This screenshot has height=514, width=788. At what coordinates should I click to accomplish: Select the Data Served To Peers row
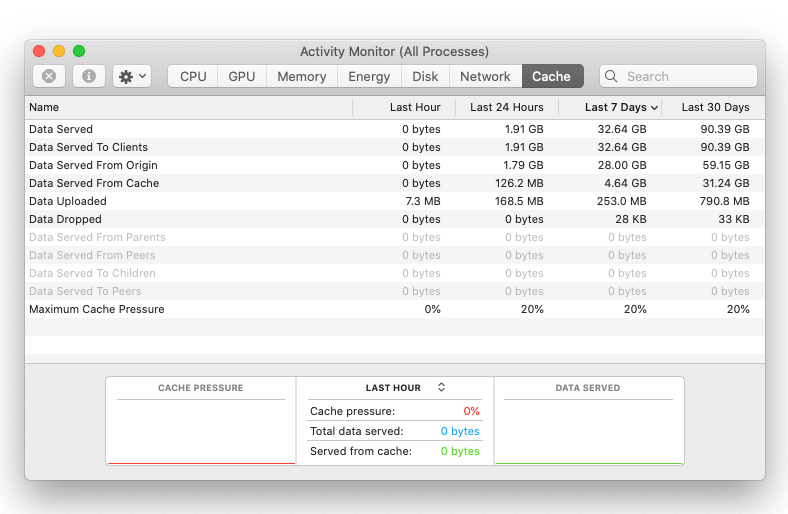395,291
